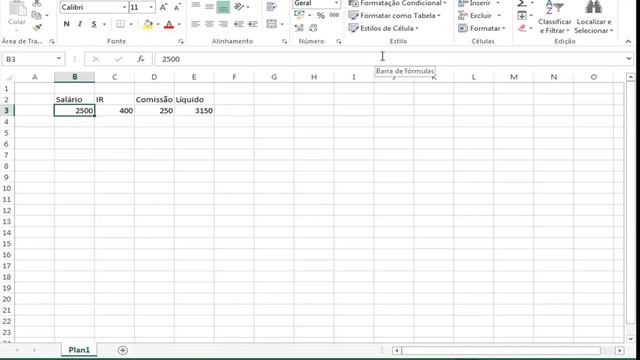Decrease indent in alignment group
The height and width of the screenshot is (360, 640).
(x=238, y=24)
